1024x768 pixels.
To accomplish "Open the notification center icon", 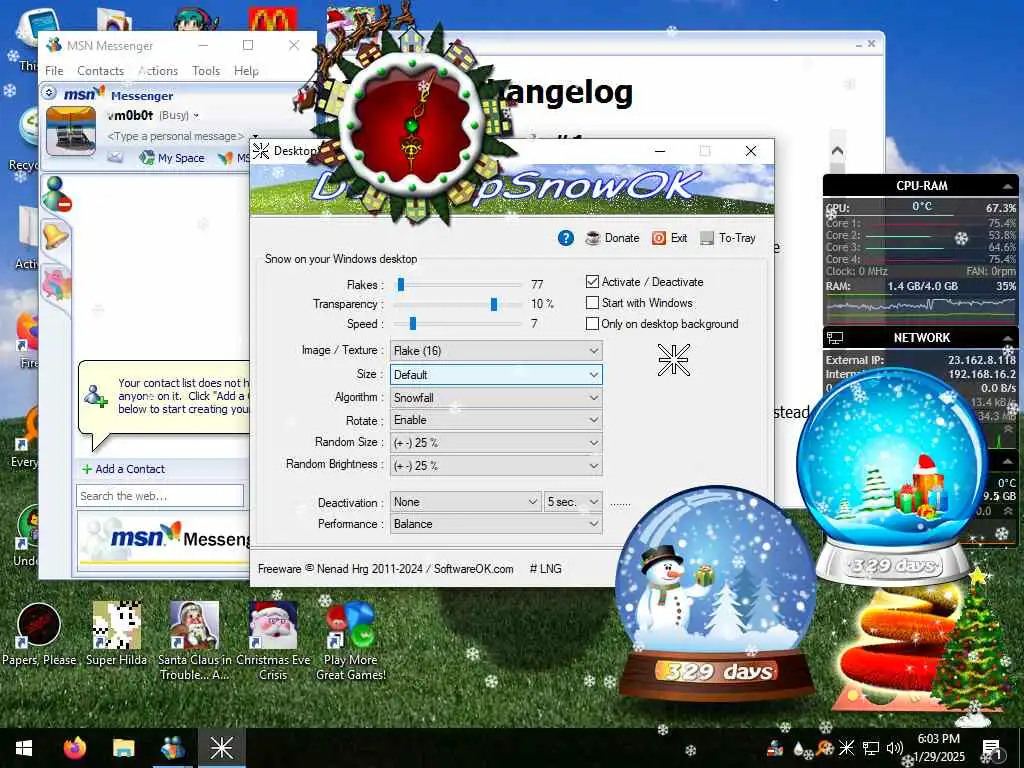I will [992, 749].
